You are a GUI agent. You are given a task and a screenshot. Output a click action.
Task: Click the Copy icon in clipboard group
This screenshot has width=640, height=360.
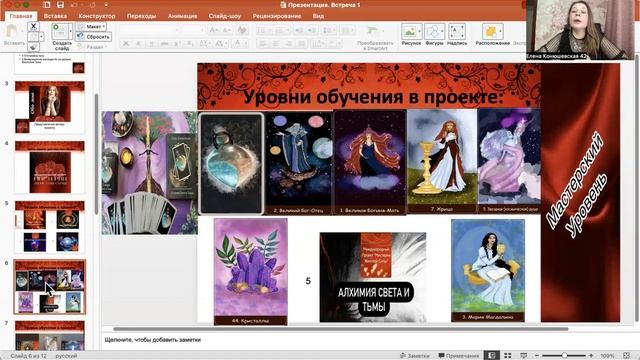[33, 37]
